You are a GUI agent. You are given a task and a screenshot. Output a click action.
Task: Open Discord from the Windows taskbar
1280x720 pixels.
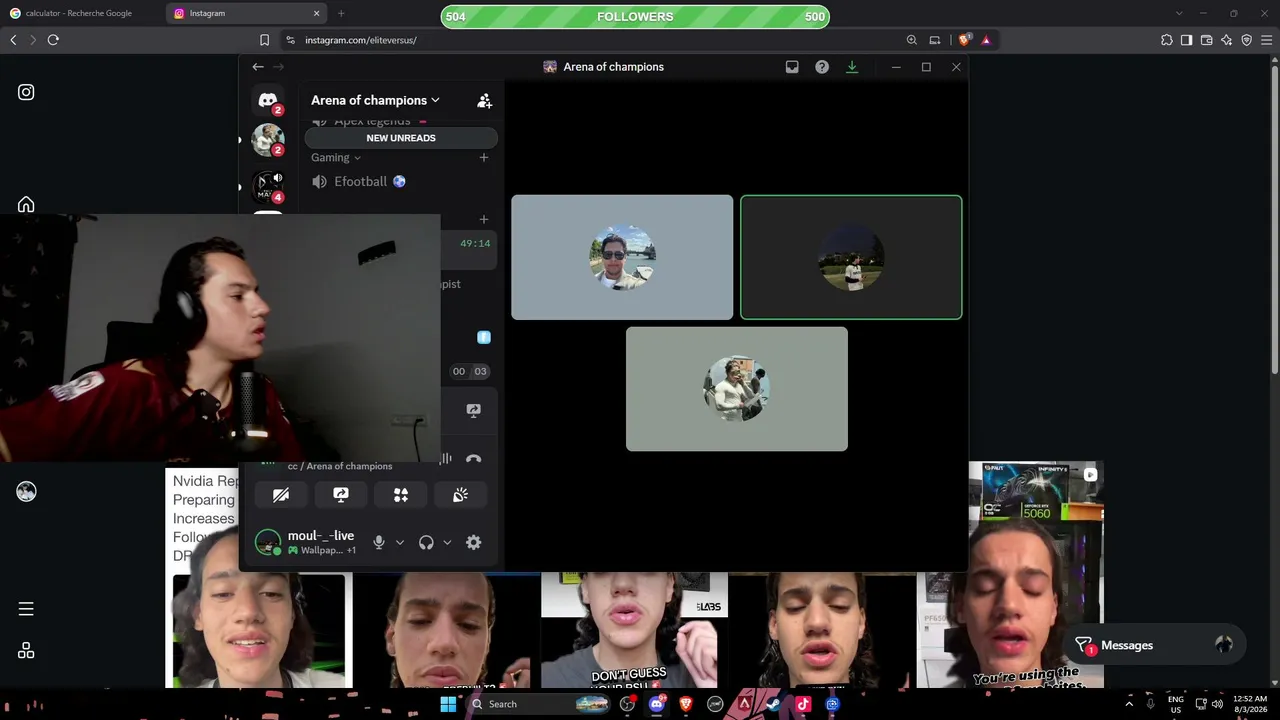pyautogui.click(x=657, y=704)
